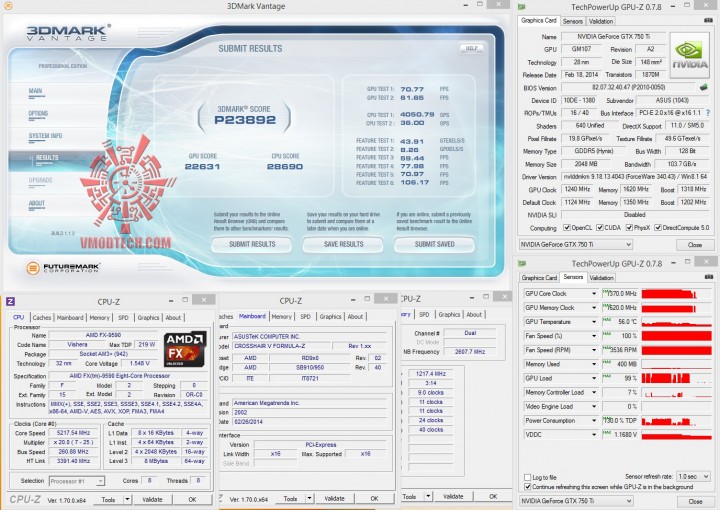Click the Submit Saved button

point(434,244)
